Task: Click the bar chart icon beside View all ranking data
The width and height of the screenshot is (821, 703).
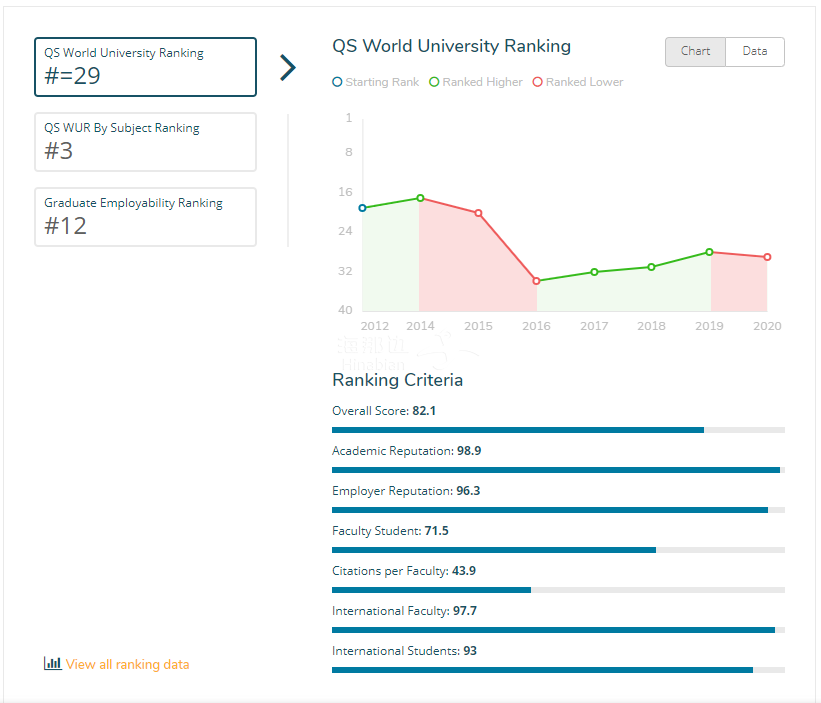Action: pos(52,663)
